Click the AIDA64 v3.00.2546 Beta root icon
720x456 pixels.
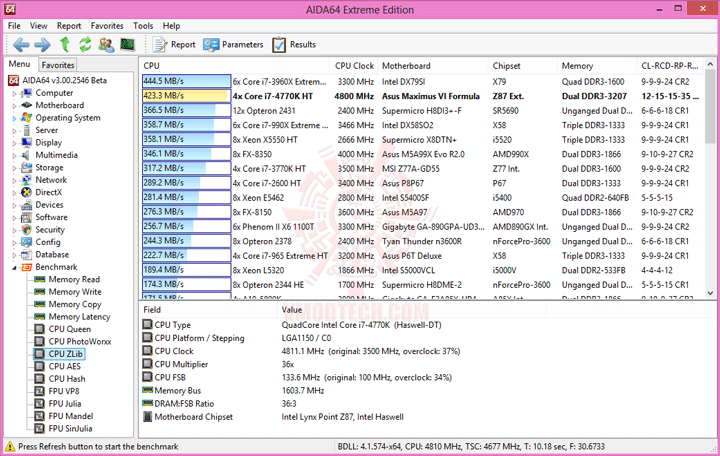click(x=14, y=80)
